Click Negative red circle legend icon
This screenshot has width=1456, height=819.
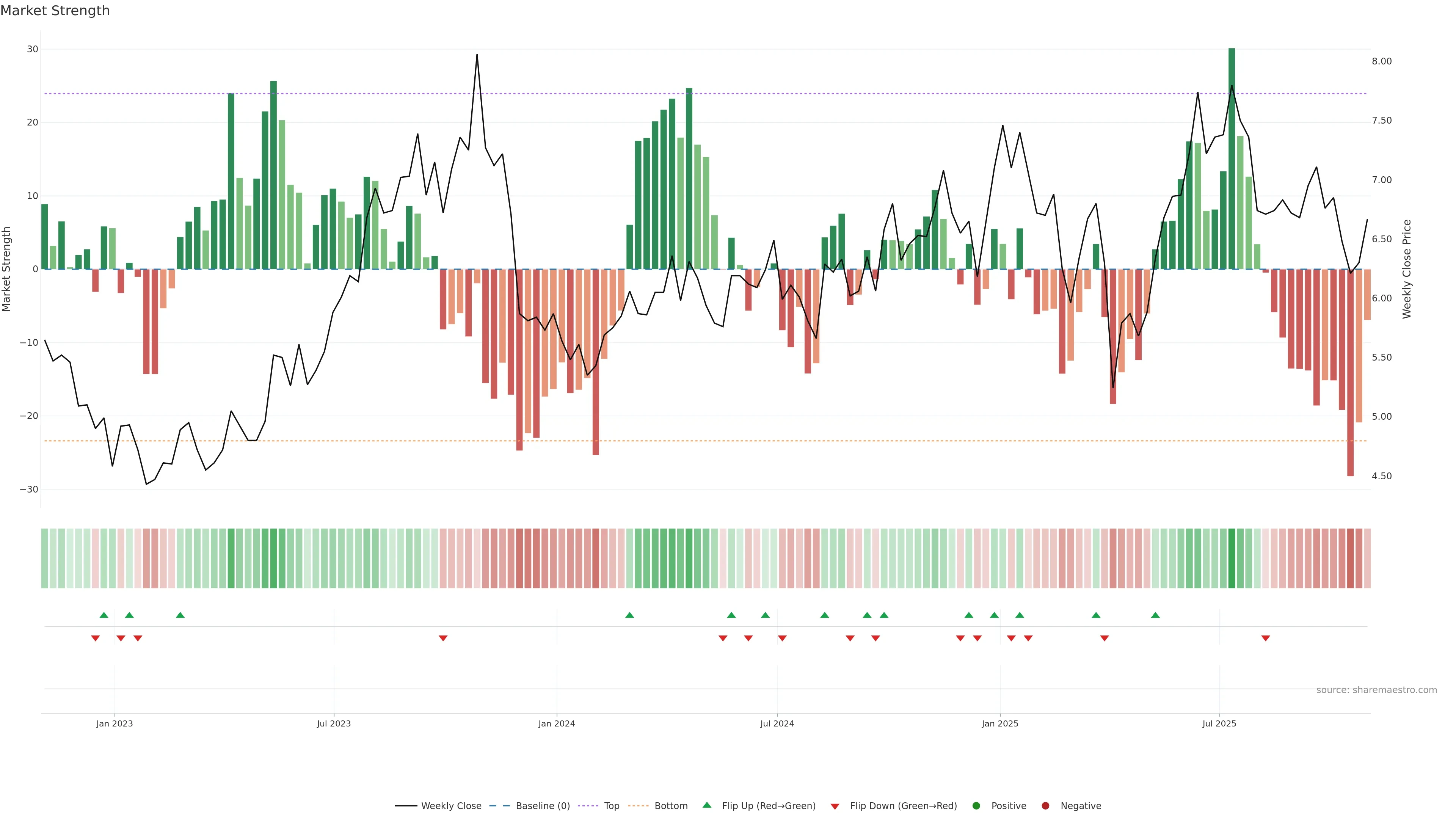coord(1045,805)
